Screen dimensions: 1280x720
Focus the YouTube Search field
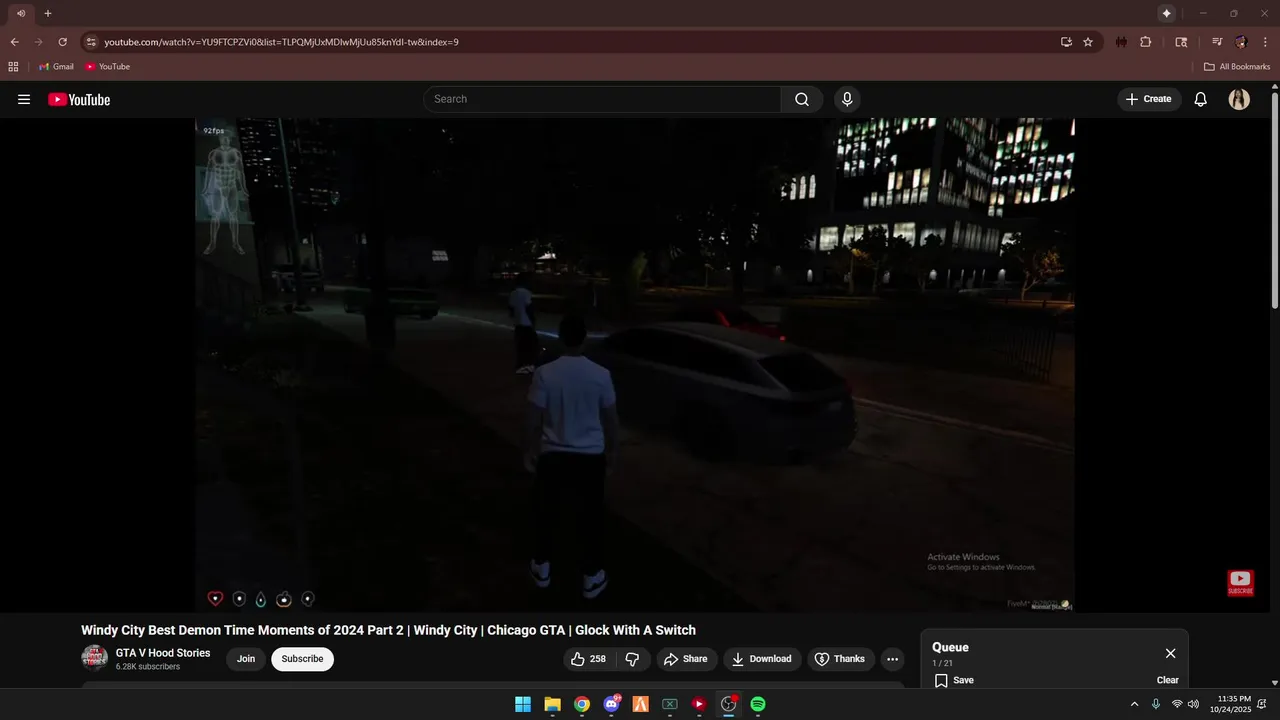tap(602, 99)
